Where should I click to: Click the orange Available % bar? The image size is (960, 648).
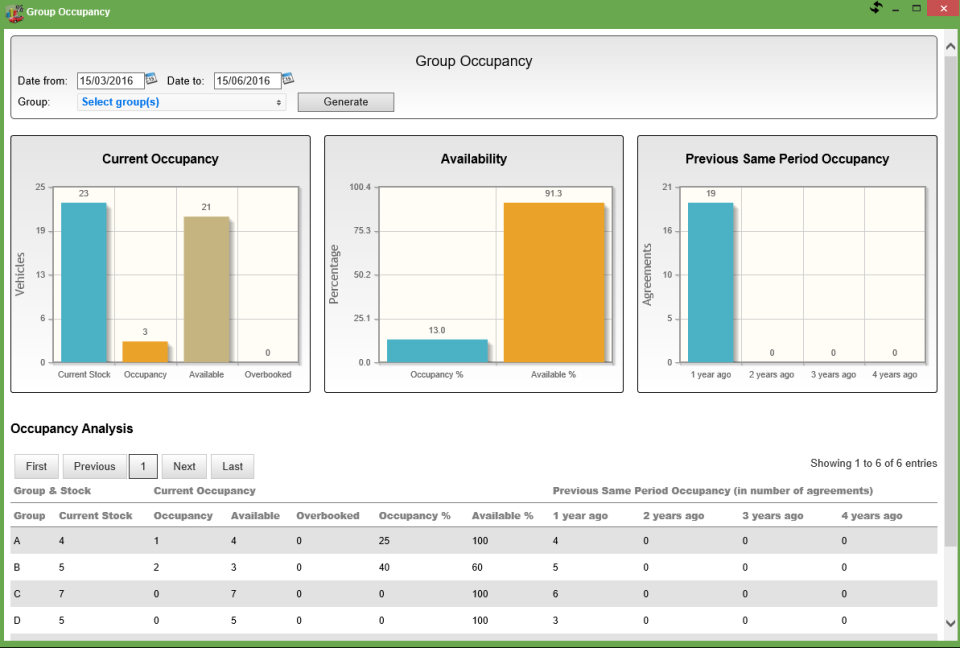554,282
